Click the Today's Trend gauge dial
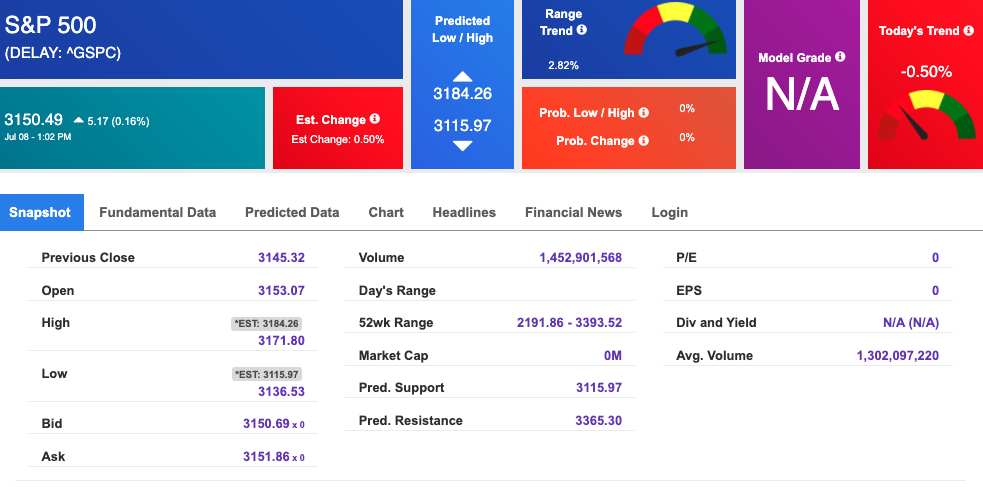Viewport: 983px width, 487px height. tap(926, 115)
